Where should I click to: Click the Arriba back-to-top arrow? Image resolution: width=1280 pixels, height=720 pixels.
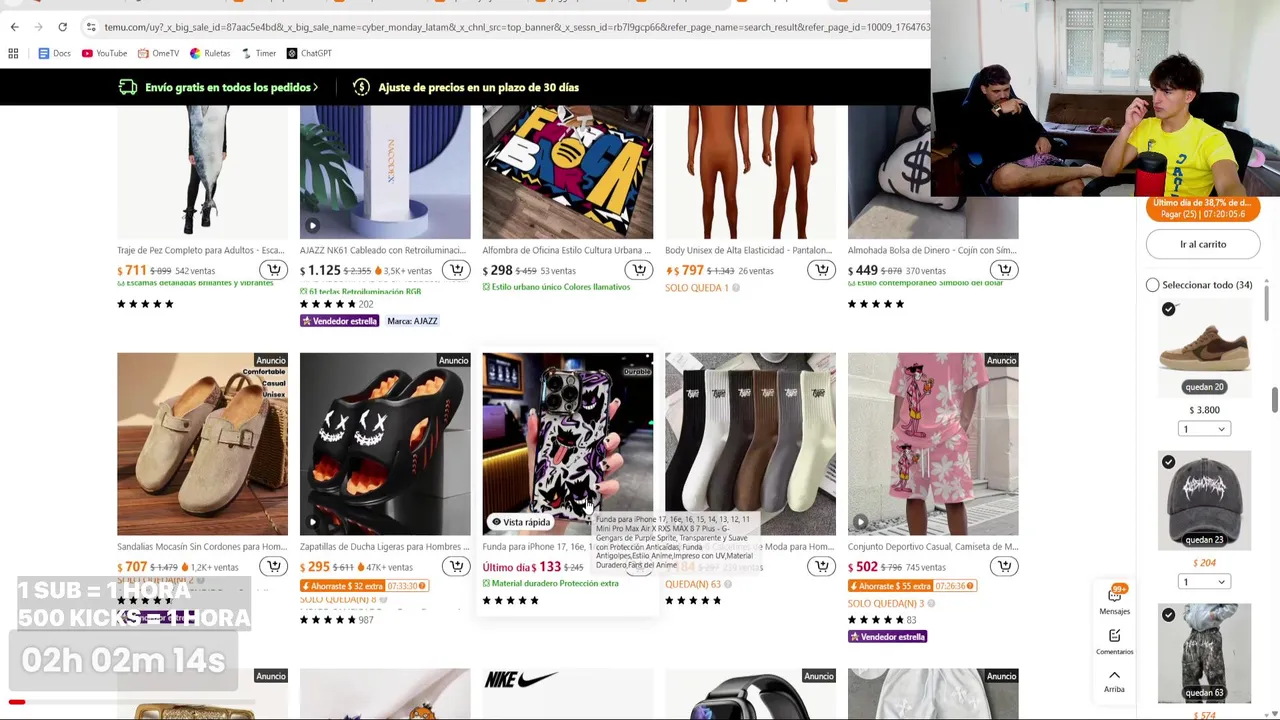pyautogui.click(x=1114, y=681)
